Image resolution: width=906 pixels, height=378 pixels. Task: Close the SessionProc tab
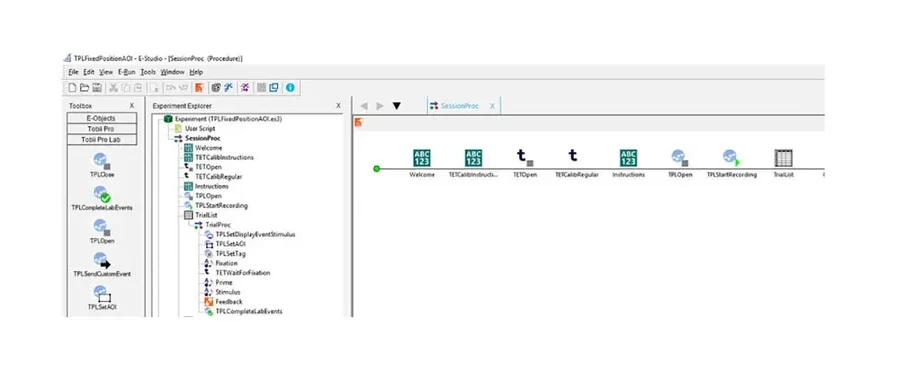[492, 106]
